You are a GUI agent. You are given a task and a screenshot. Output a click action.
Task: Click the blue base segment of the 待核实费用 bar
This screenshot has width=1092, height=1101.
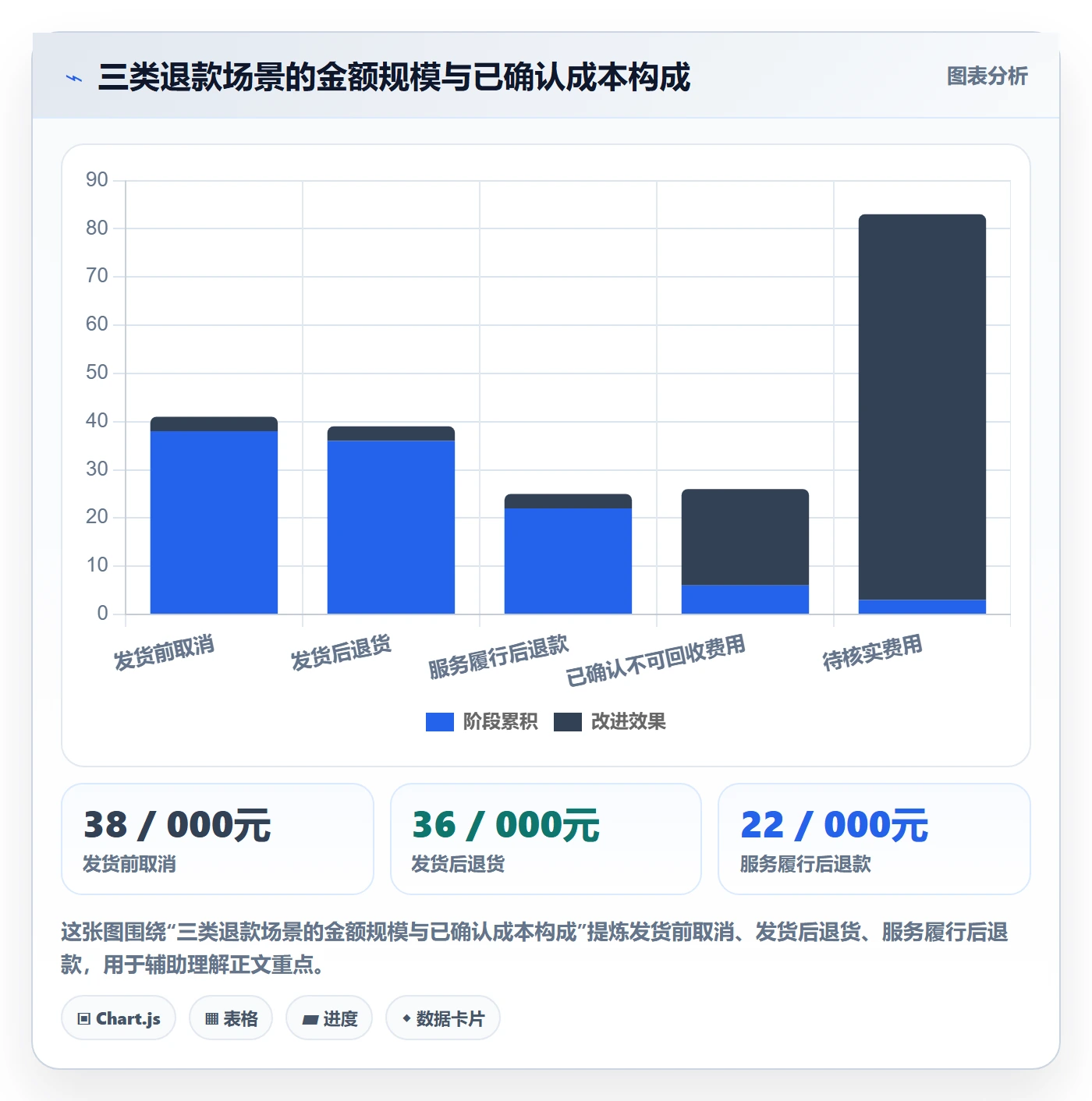[922, 607]
